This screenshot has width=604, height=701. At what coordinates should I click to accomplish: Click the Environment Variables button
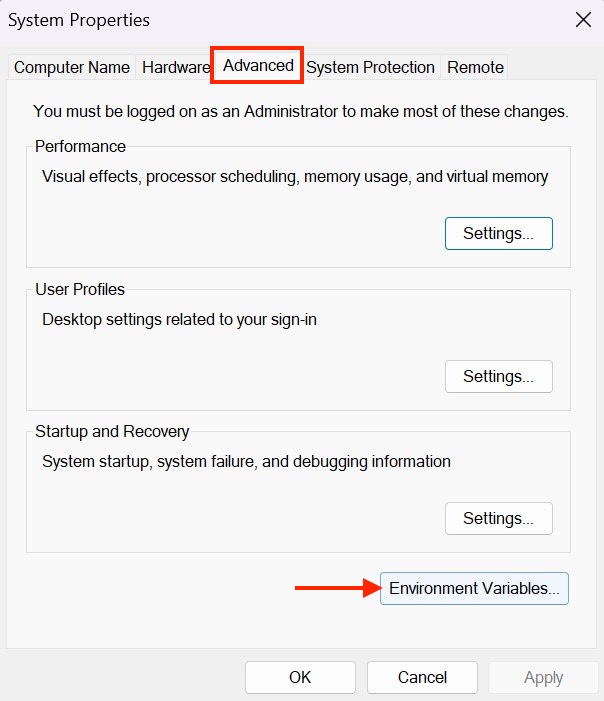pos(474,588)
